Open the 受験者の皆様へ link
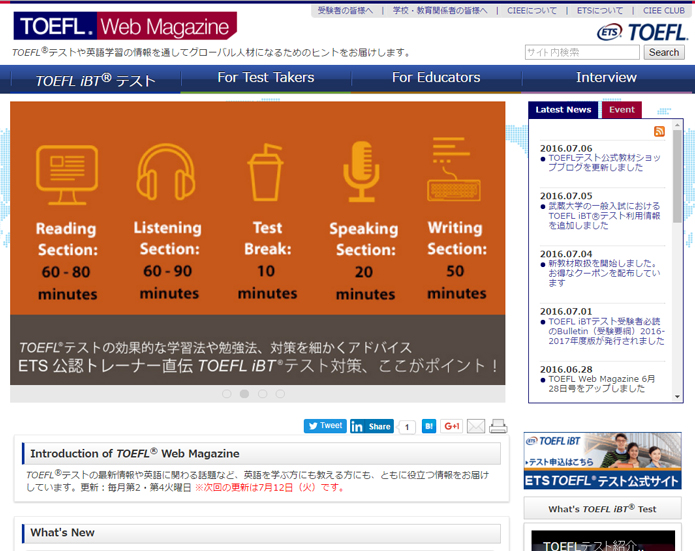This screenshot has height=551, width=695. pyautogui.click(x=345, y=11)
